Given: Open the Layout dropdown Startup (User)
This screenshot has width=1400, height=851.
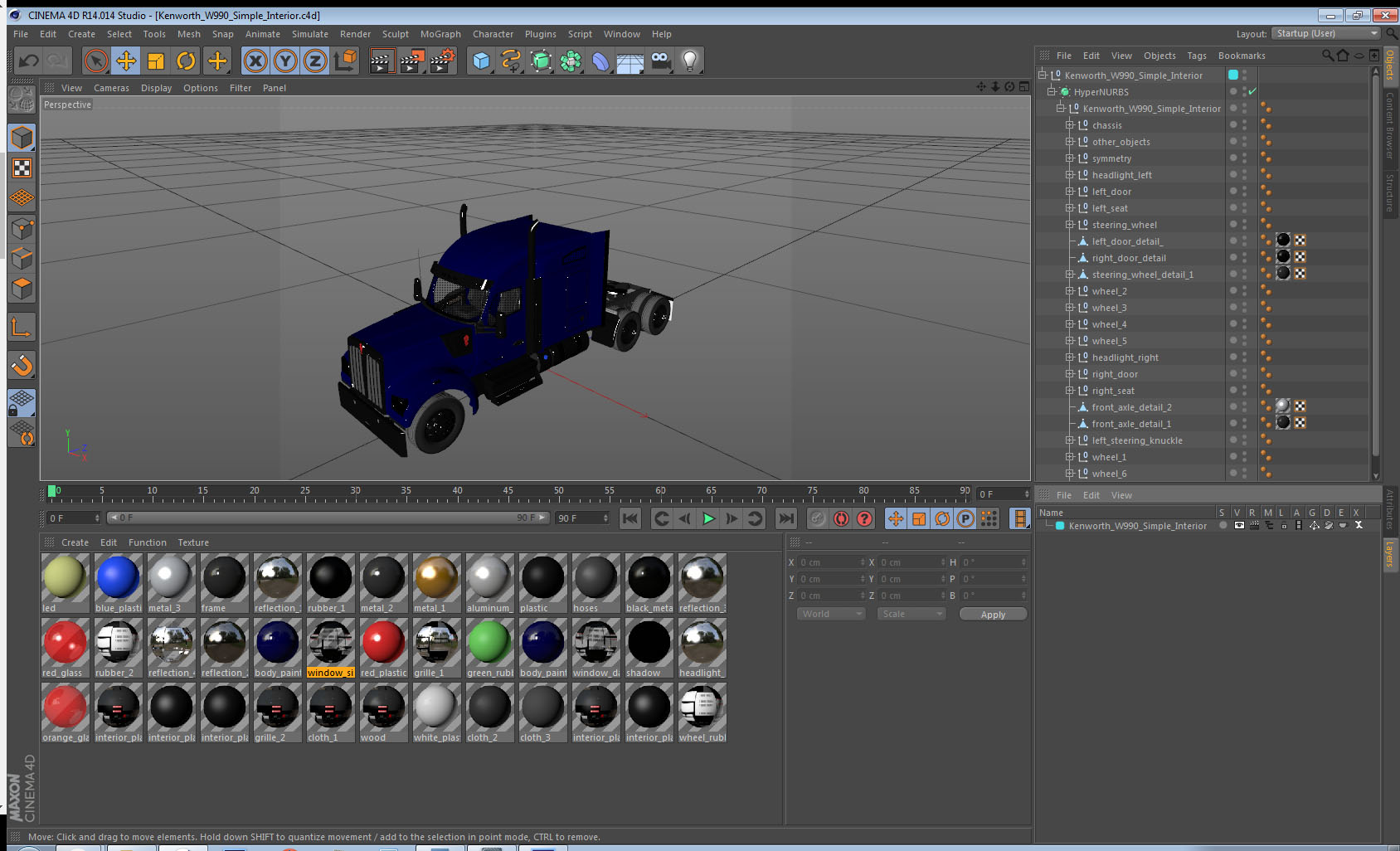Looking at the screenshot, I should click(1327, 33).
